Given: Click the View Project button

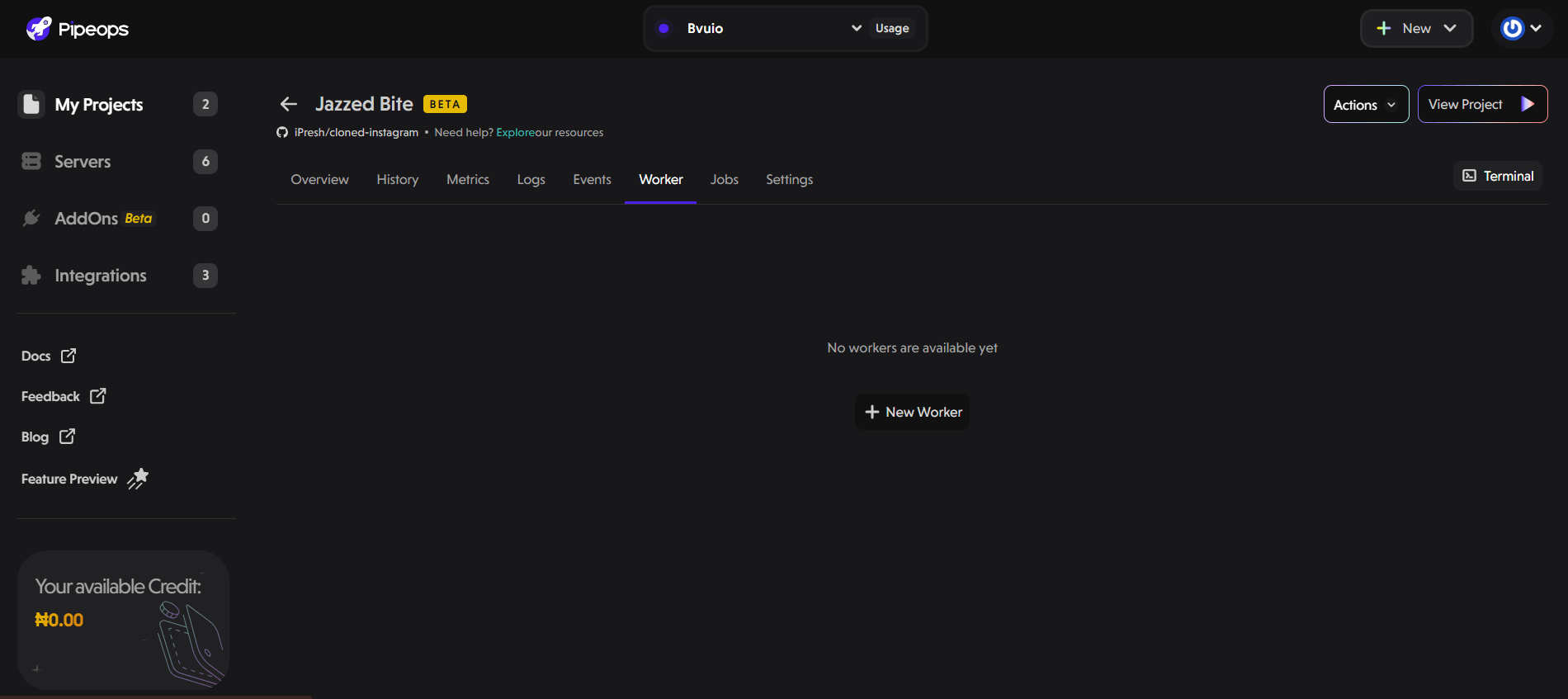Looking at the screenshot, I should 1482,104.
